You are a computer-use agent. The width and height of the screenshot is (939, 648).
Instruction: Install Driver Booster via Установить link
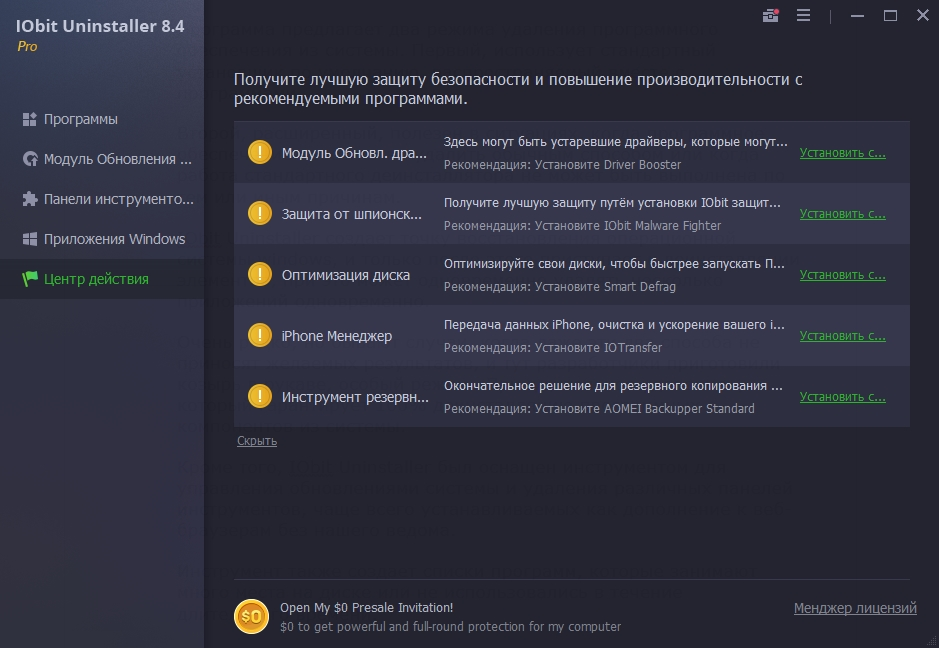click(x=843, y=153)
